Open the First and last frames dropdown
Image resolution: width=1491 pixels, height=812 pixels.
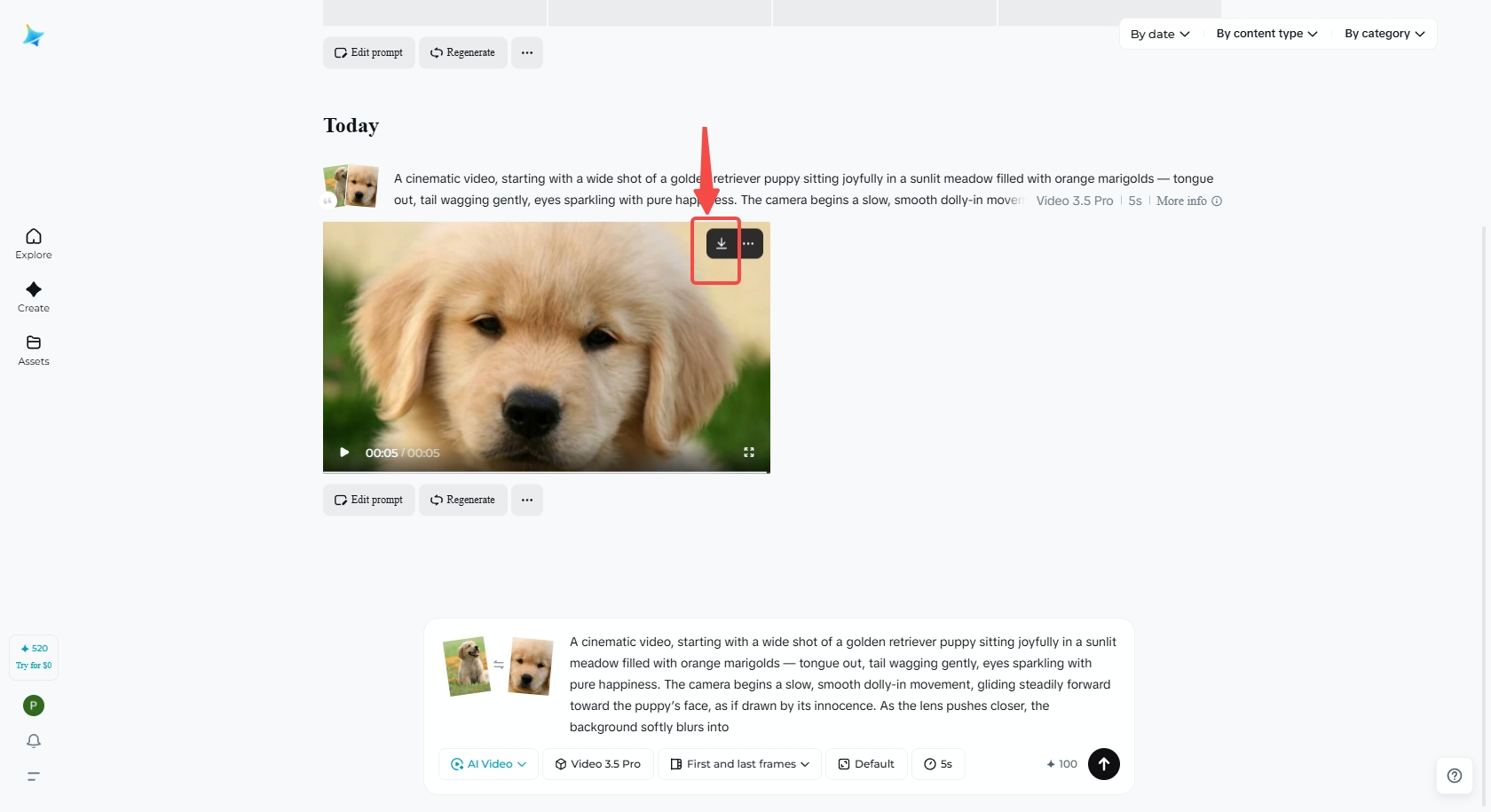point(740,764)
